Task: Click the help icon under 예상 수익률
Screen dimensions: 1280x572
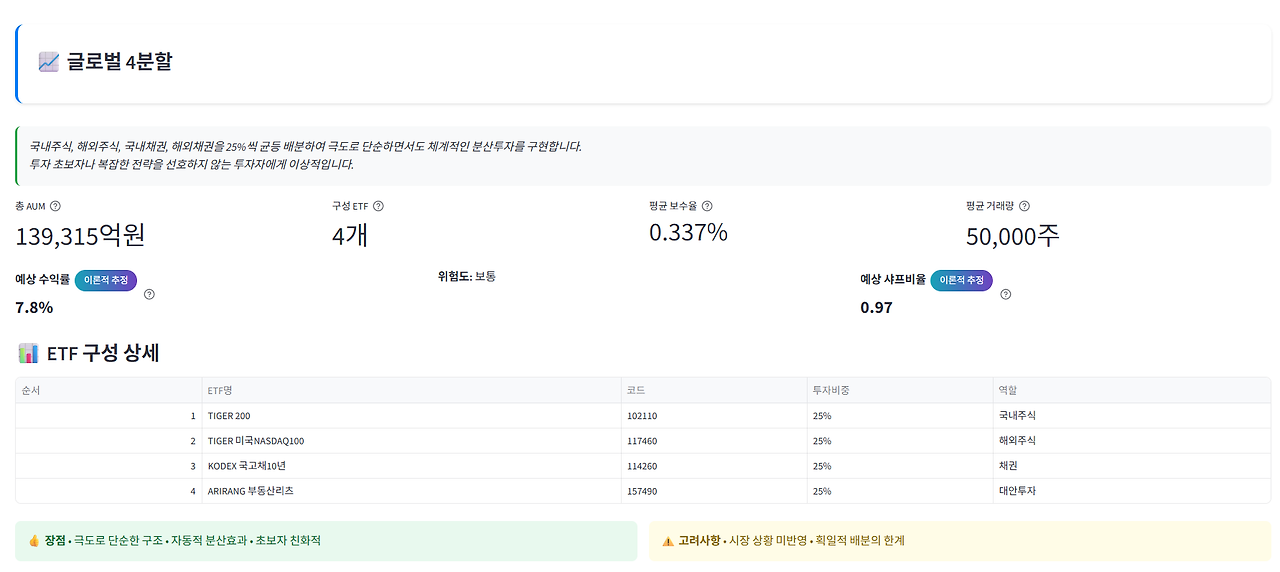Action: point(149,294)
